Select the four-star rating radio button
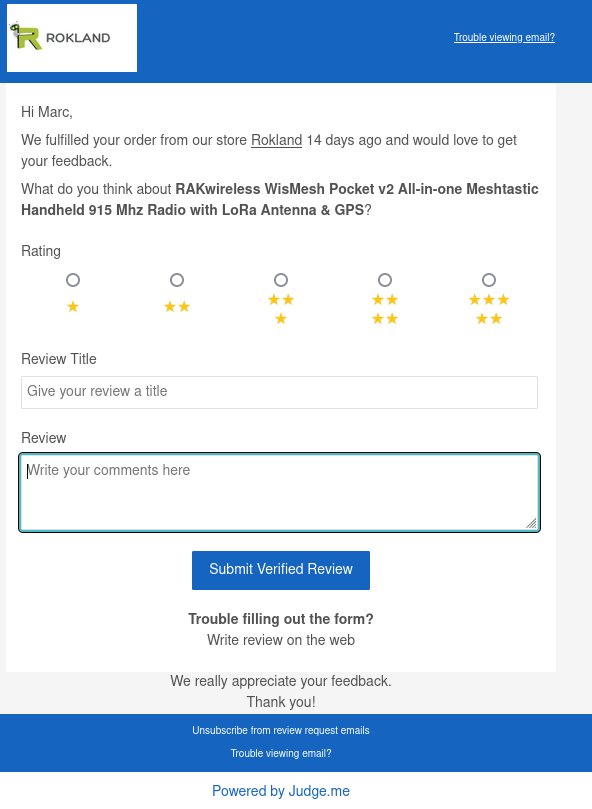 tap(385, 280)
